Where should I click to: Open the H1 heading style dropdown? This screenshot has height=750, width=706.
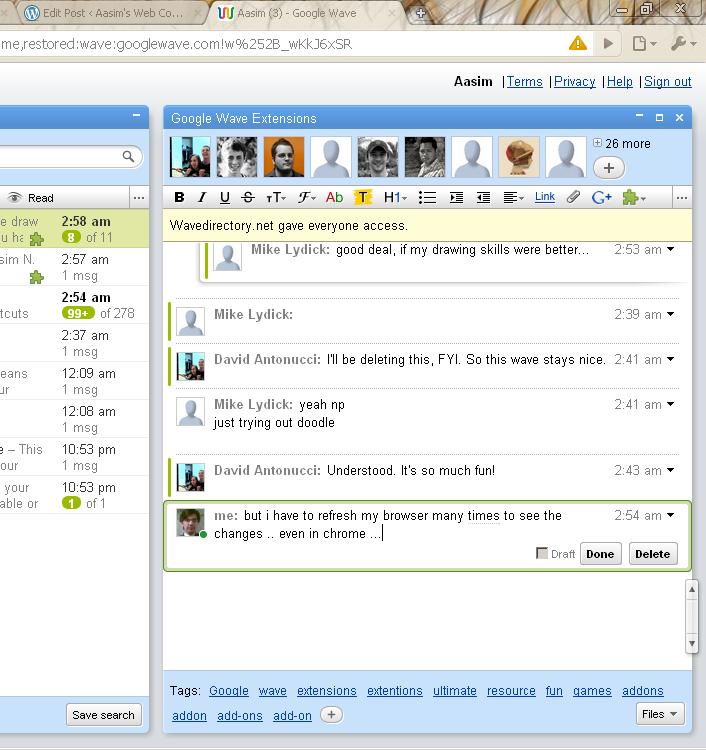[395, 197]
